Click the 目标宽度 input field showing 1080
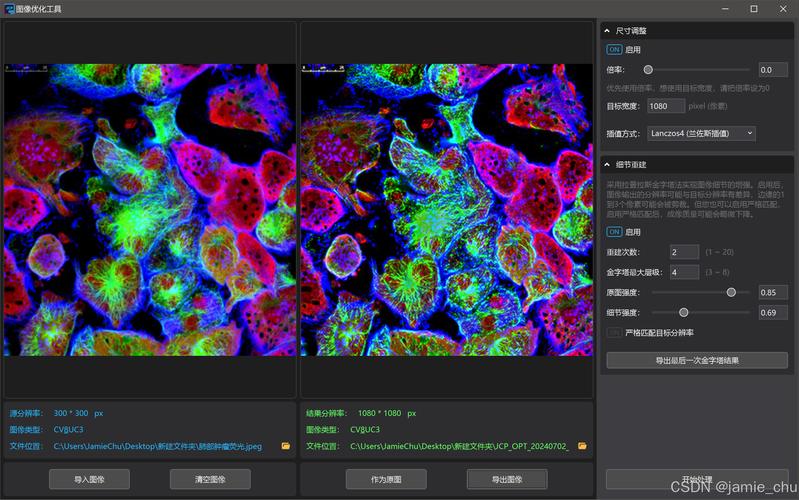 pyautogui.click(x=666, y=106)
